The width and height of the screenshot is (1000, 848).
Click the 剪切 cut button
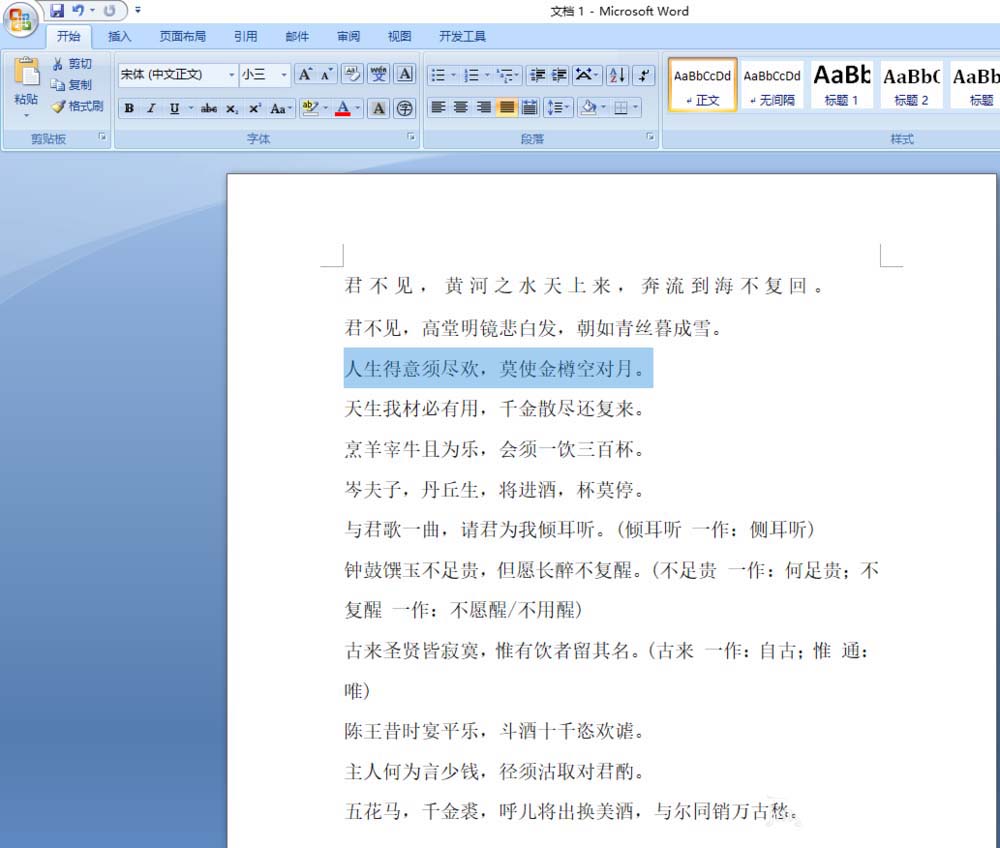click(x=72, y=64)
